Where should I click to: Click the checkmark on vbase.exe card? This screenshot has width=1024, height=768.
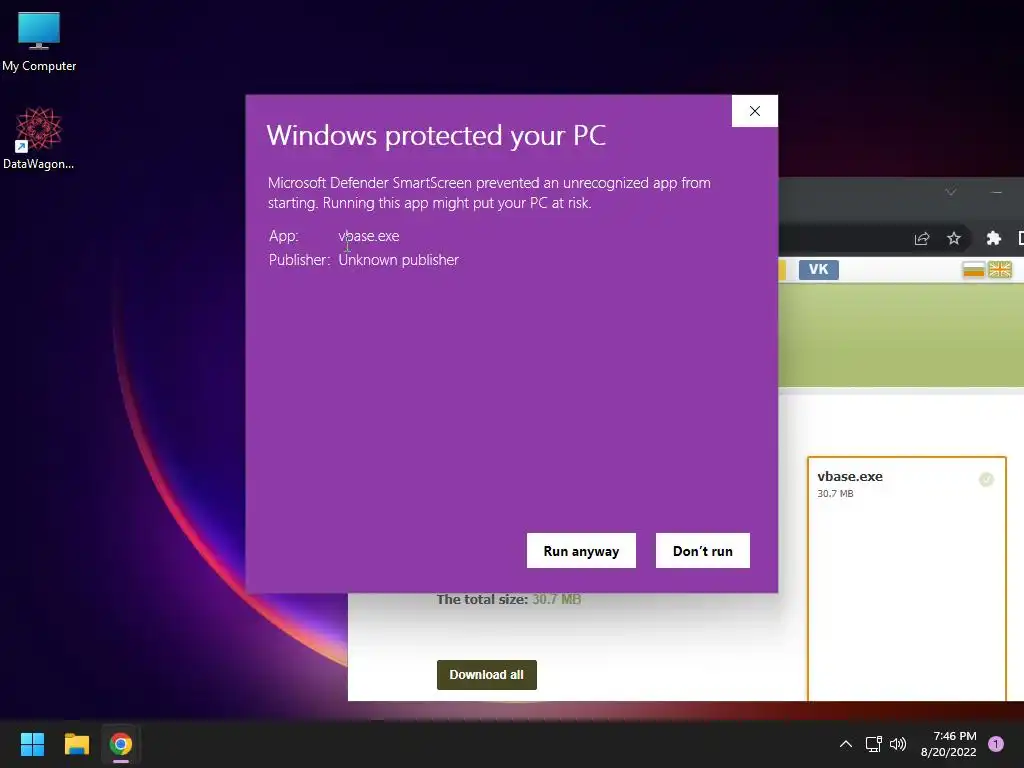[x=986, y=479]
